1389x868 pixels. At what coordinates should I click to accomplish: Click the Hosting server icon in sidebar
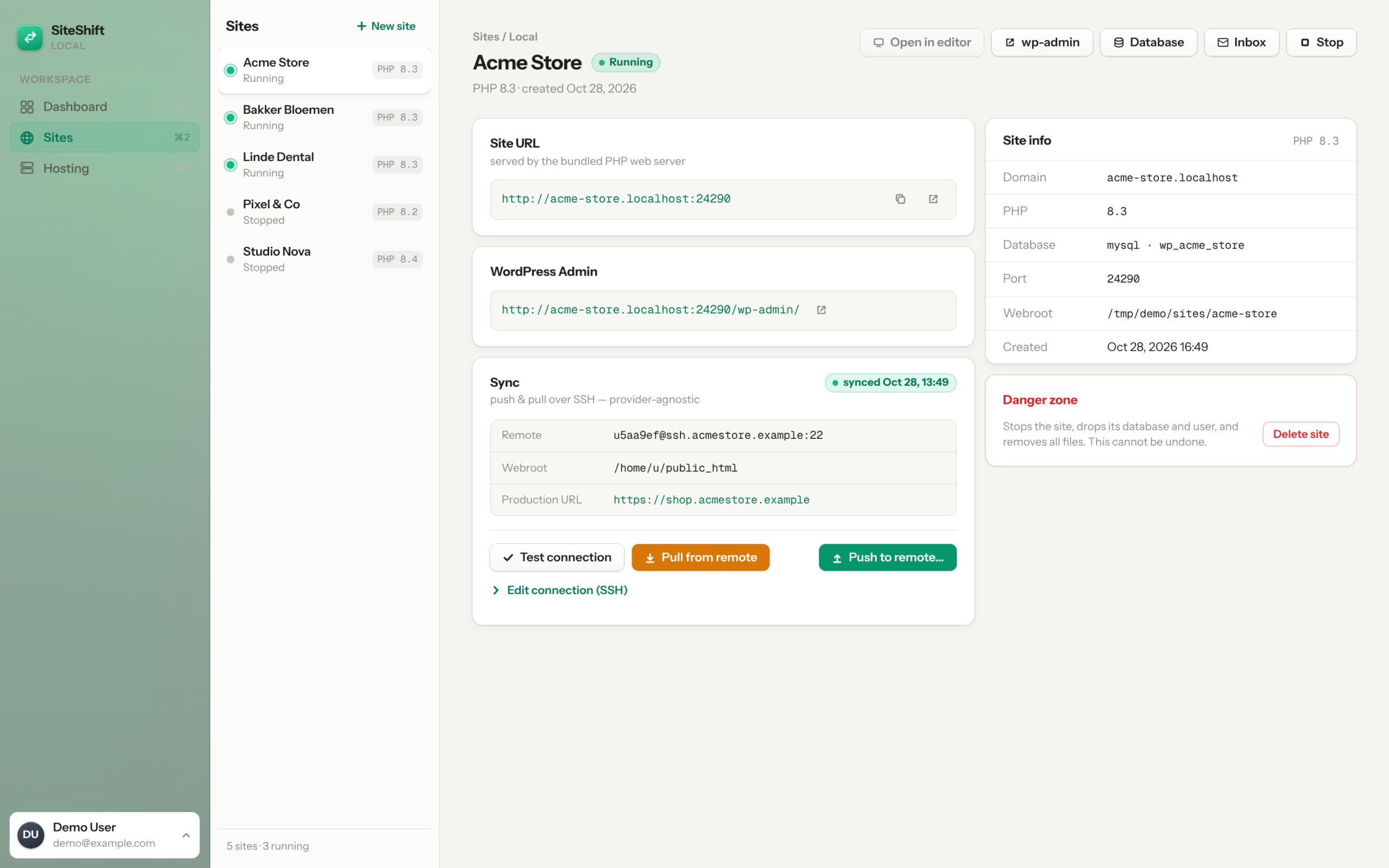[27, 168]
